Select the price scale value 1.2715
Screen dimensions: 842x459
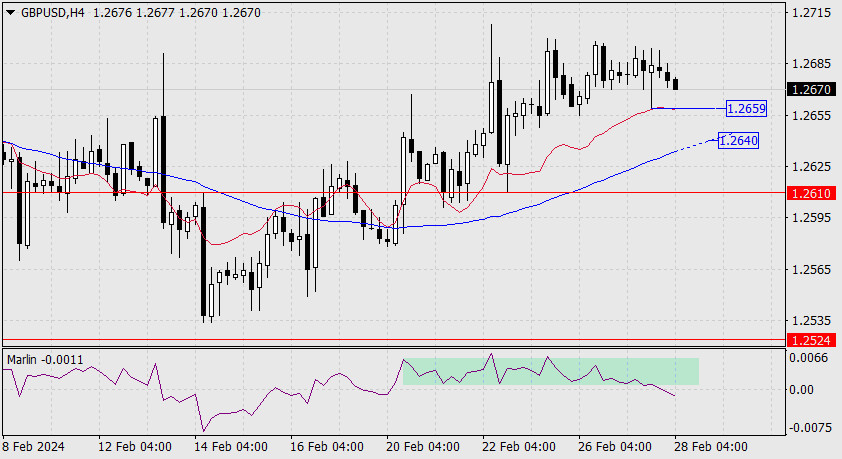[811, 13]
